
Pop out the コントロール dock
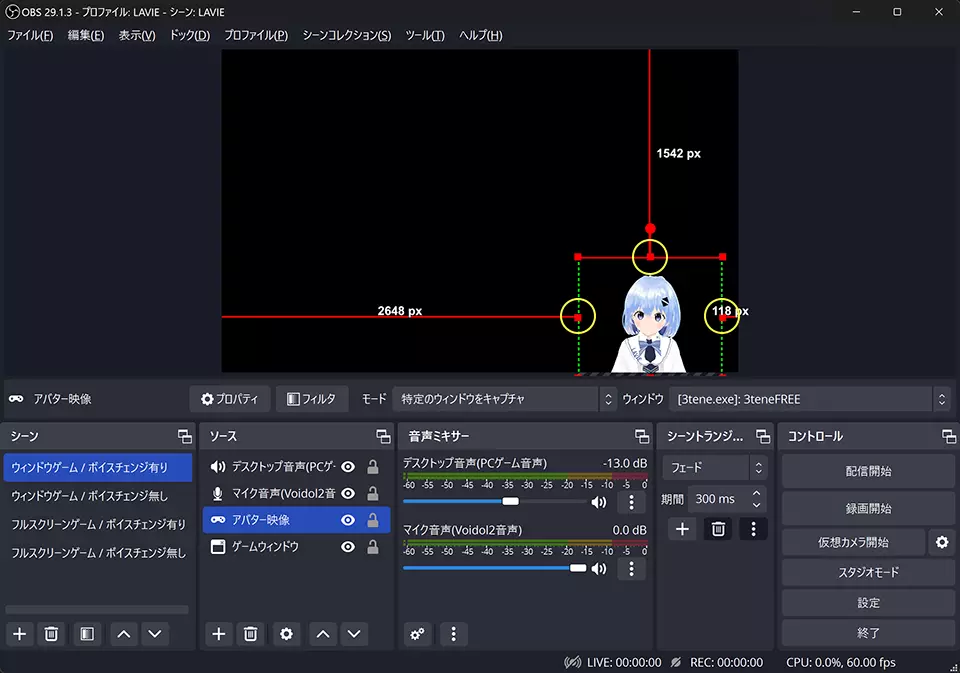click(x=949, y=436)
